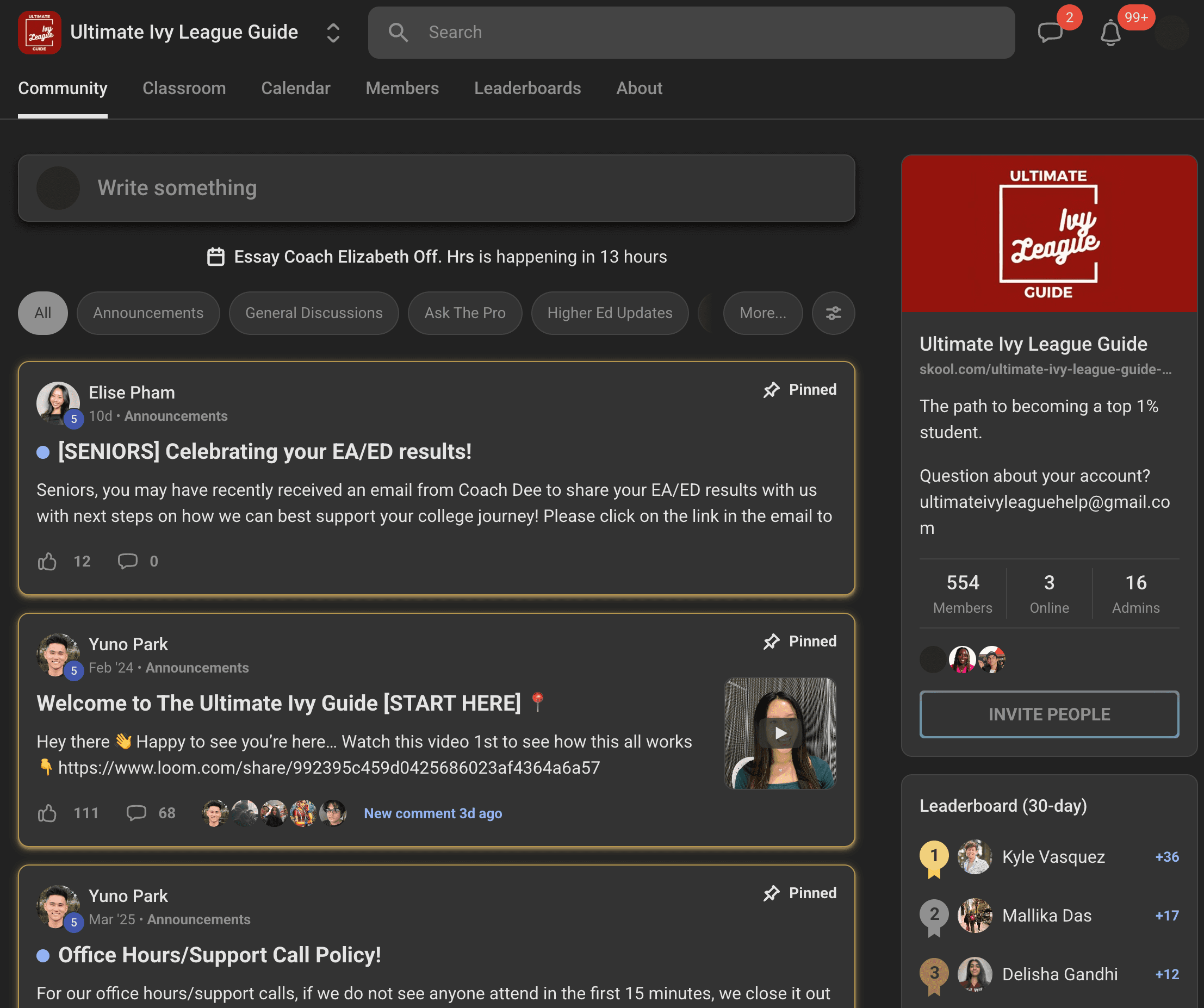Image resolution: width=1204 pixels, height=1008 pixels.
Task: Like the Welcome to Ultimate Ivy Guide post
Action: tap(48, 813)
